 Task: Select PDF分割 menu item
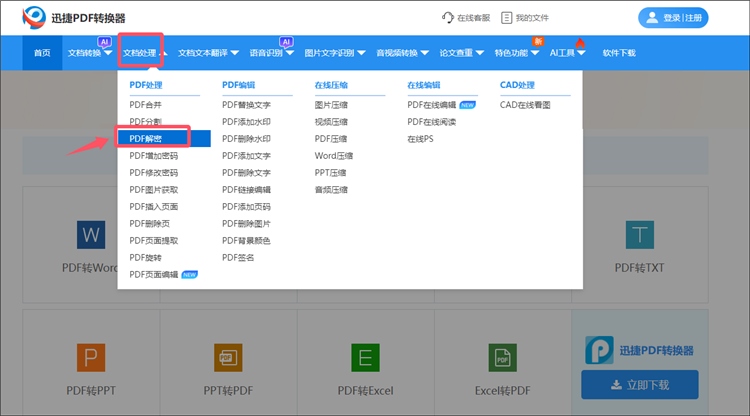(145, 122)
